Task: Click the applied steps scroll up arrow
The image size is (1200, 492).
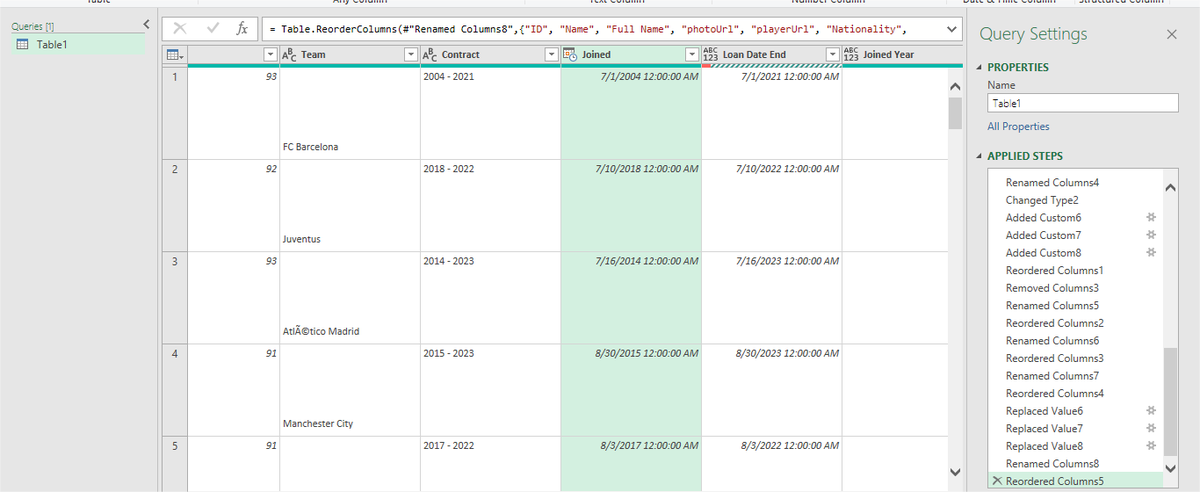Action: pos(1171,187)
